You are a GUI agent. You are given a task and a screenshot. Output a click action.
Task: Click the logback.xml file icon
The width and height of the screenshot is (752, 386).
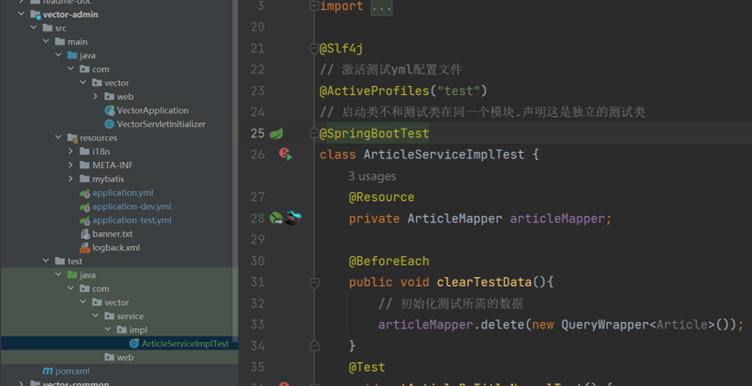pyautogui.click(x=85, y=248)
